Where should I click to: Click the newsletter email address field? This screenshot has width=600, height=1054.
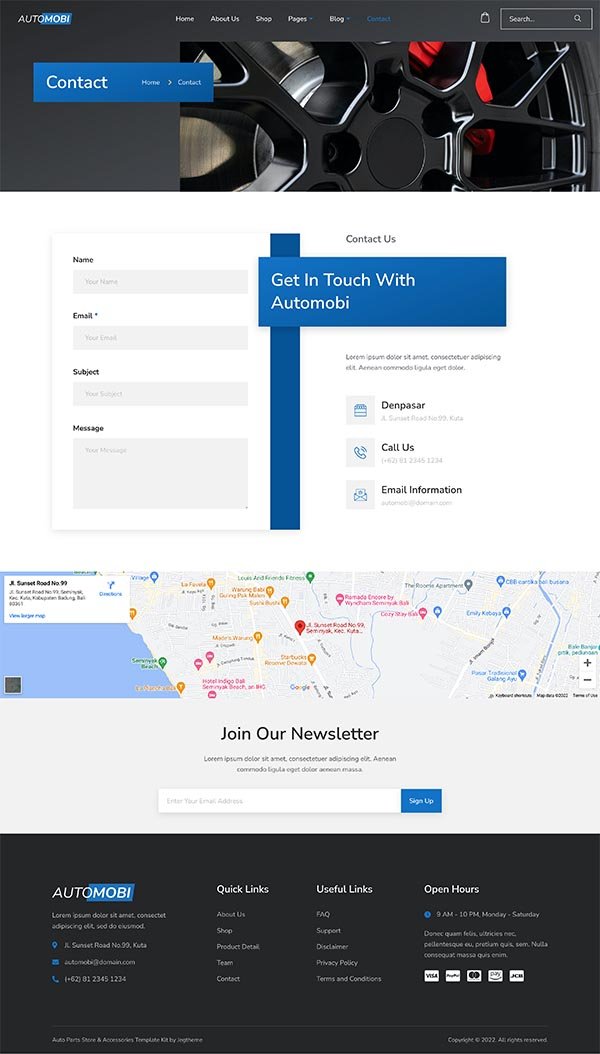279,801
